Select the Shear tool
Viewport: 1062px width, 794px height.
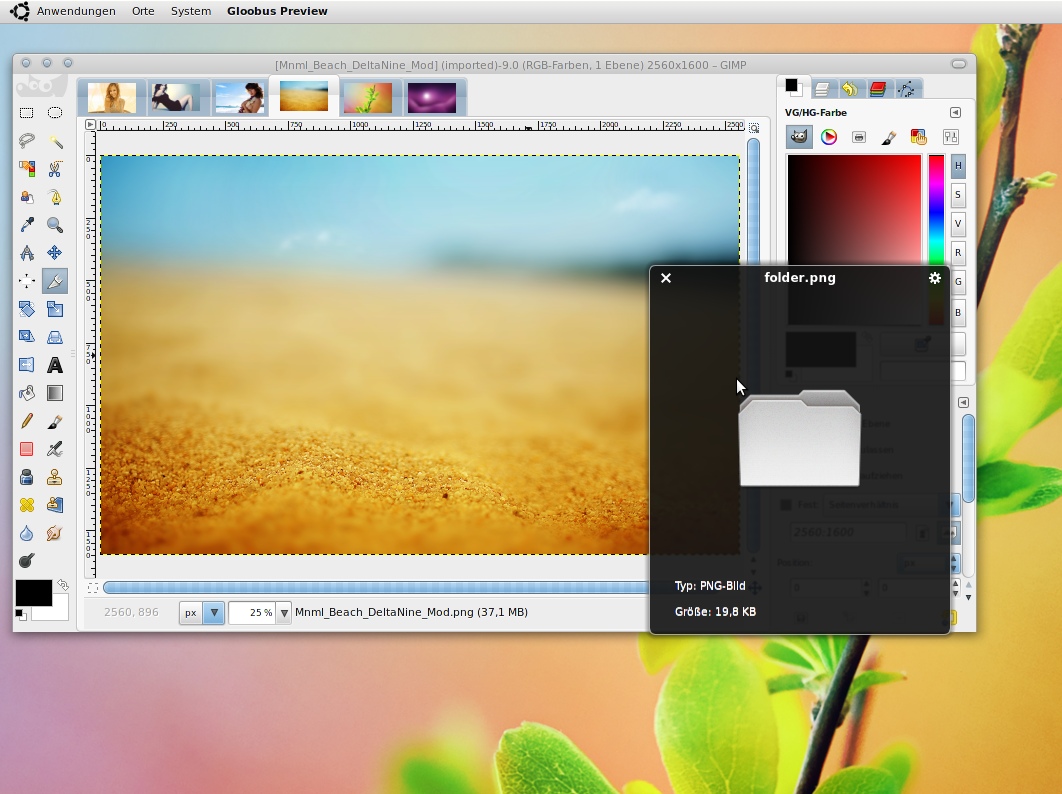26,337
